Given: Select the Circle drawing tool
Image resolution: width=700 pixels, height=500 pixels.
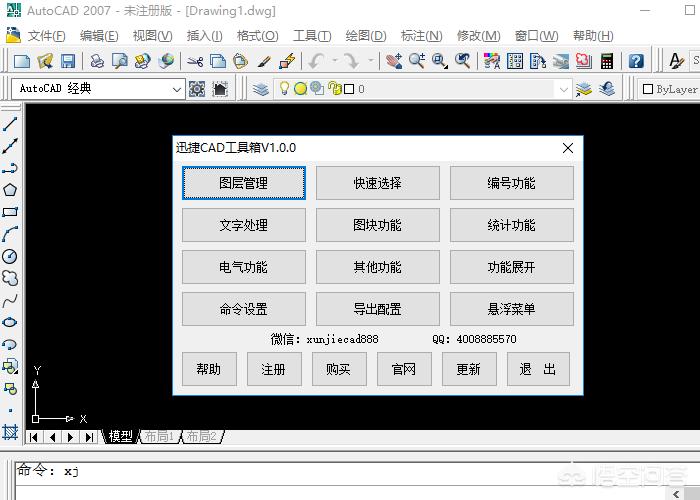Looking at the screenshot, I should pos(10,256).
